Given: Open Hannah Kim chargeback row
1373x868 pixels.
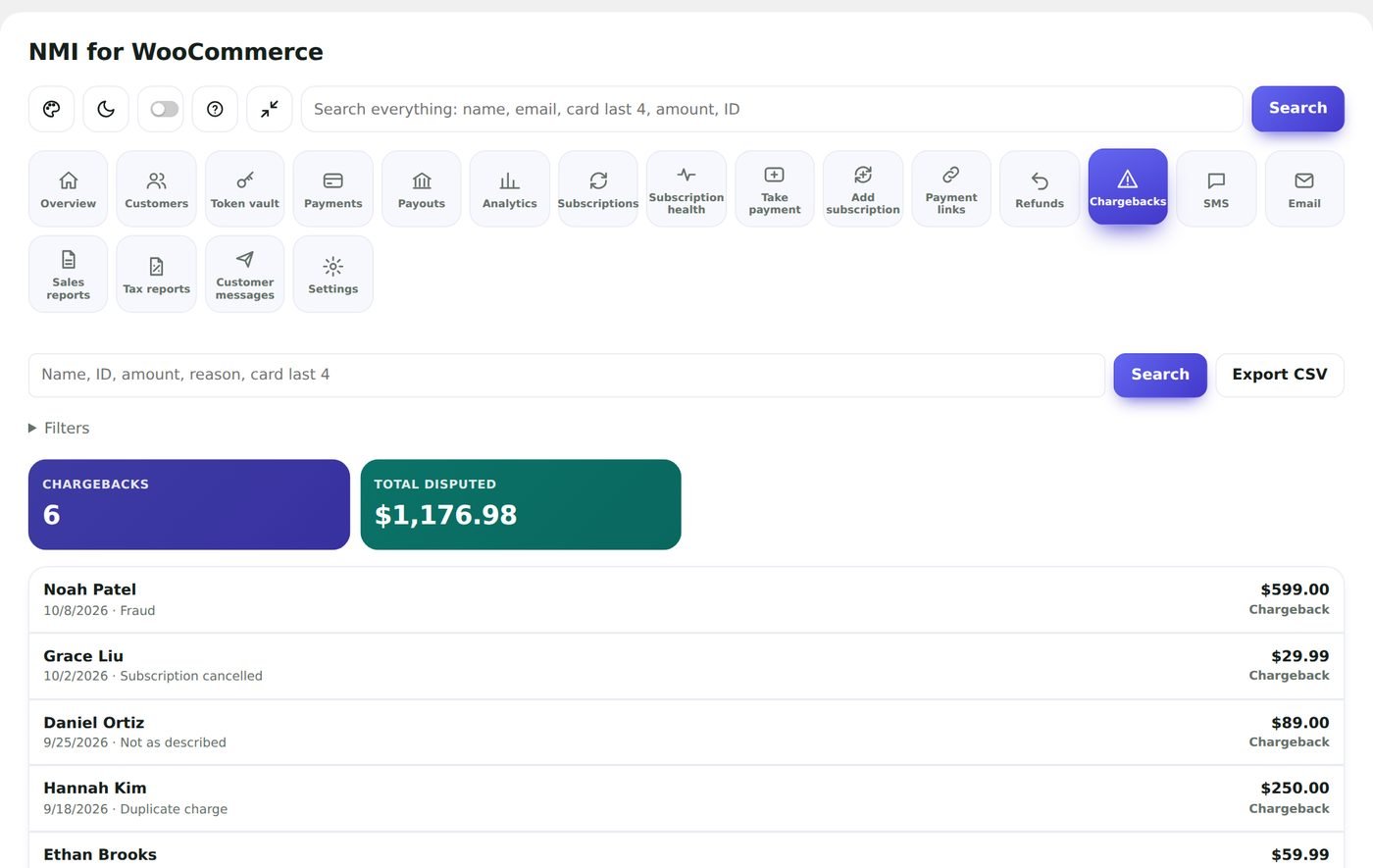Looking at the screenshot, I should [x=686, y=798].
